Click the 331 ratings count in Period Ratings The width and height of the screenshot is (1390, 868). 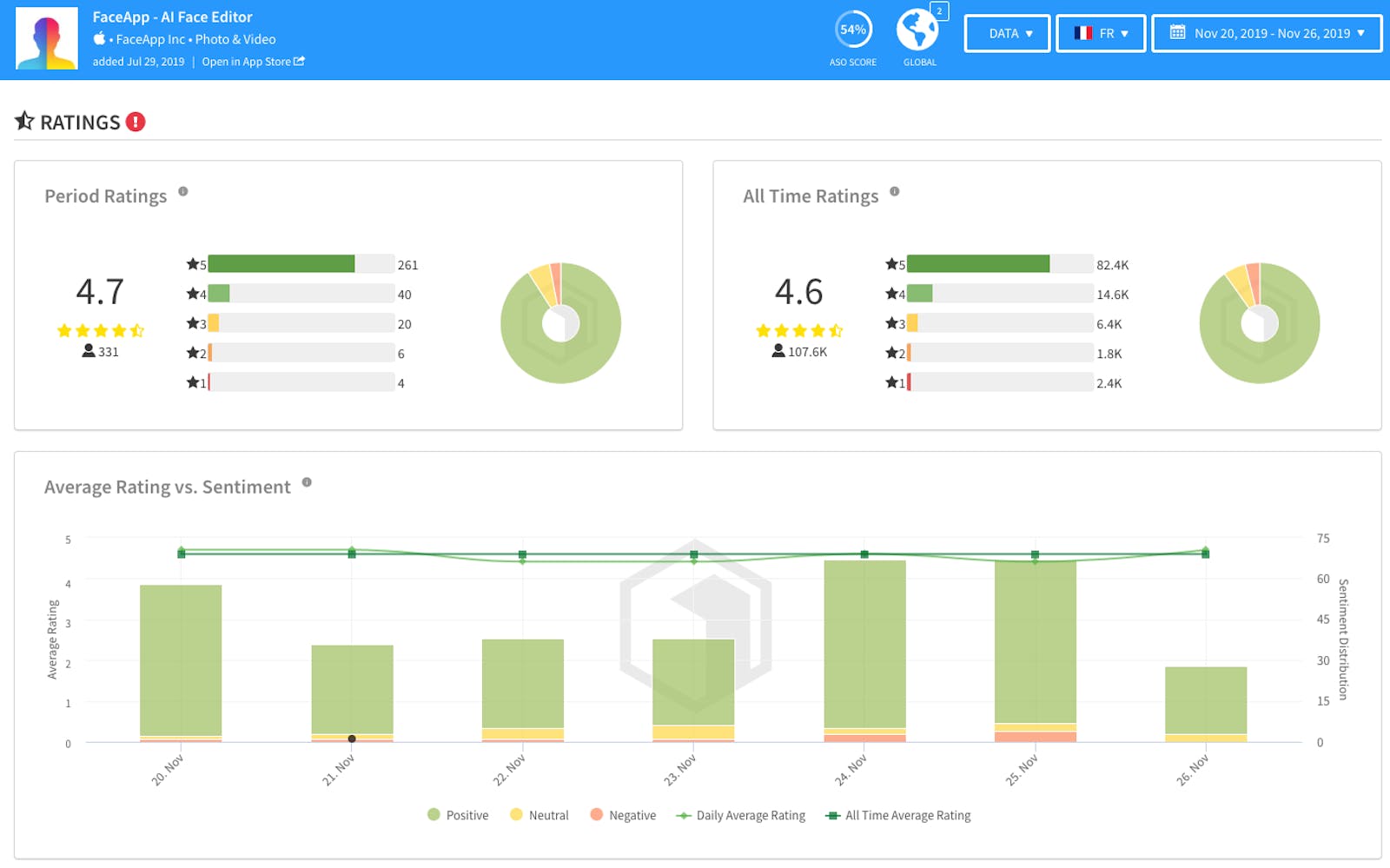click(x=109, y=352)
